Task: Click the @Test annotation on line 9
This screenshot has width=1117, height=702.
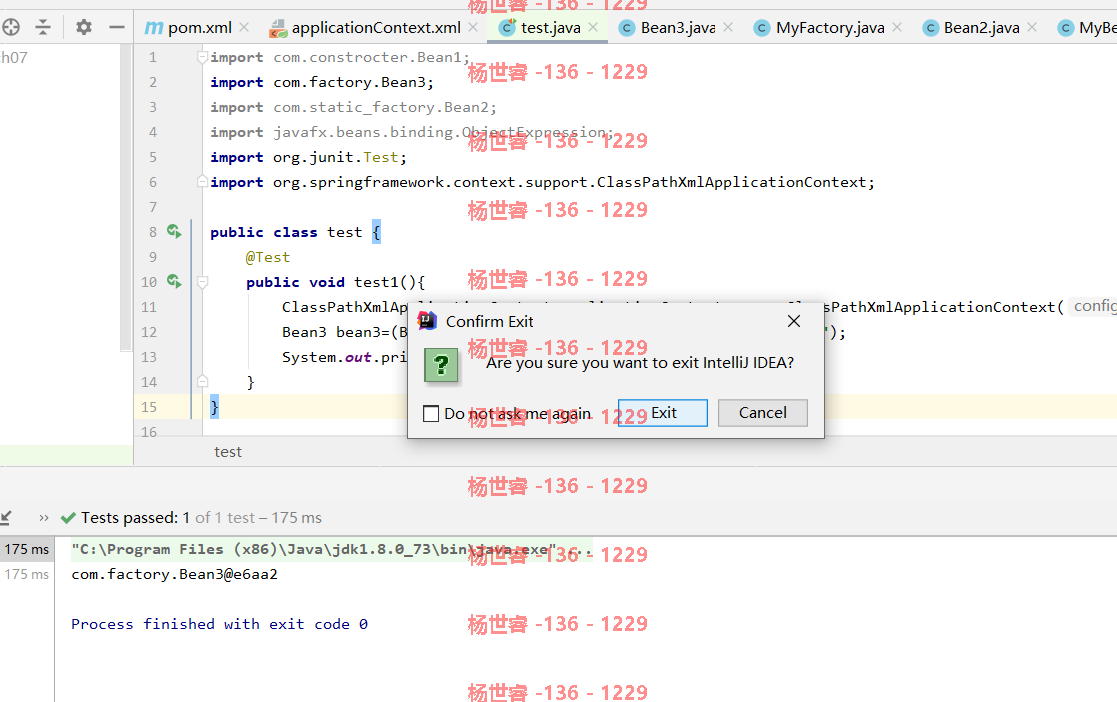Action: pos(268,257)
